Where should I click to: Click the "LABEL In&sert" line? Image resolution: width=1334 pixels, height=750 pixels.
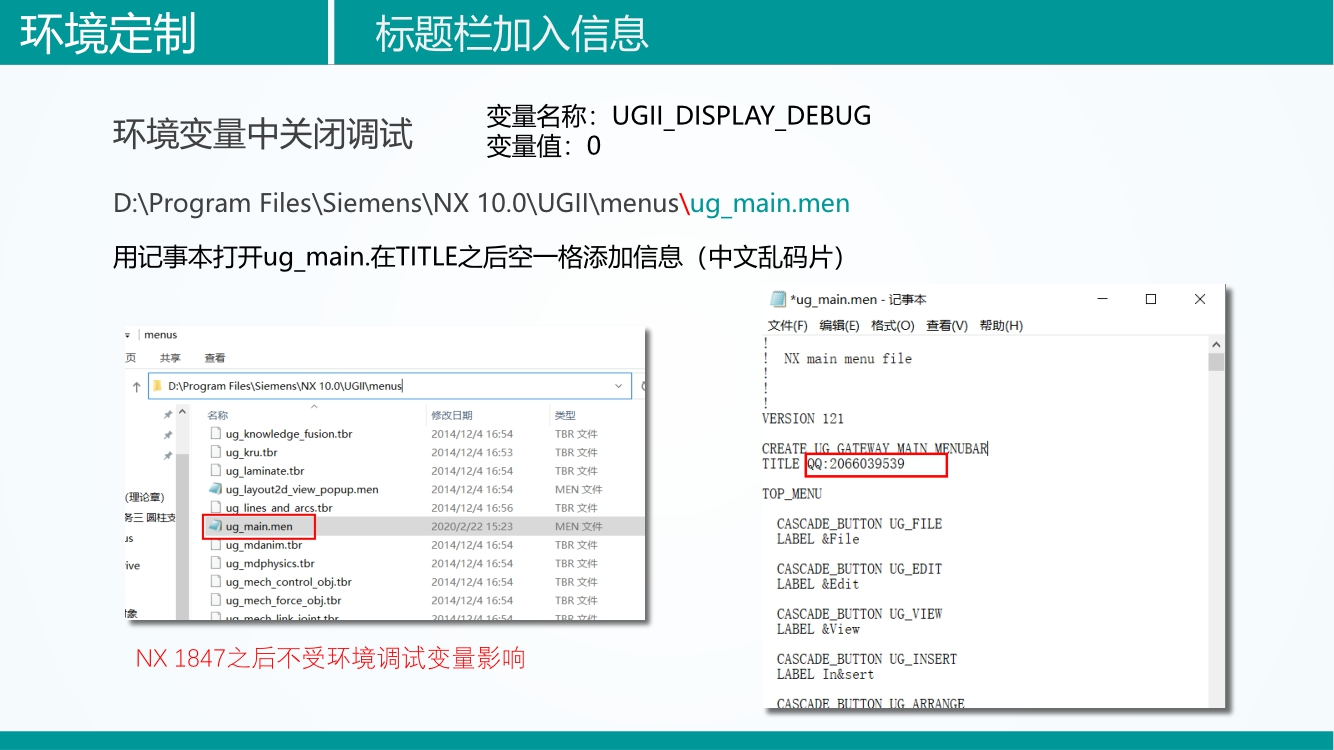[x=826, y=674]
